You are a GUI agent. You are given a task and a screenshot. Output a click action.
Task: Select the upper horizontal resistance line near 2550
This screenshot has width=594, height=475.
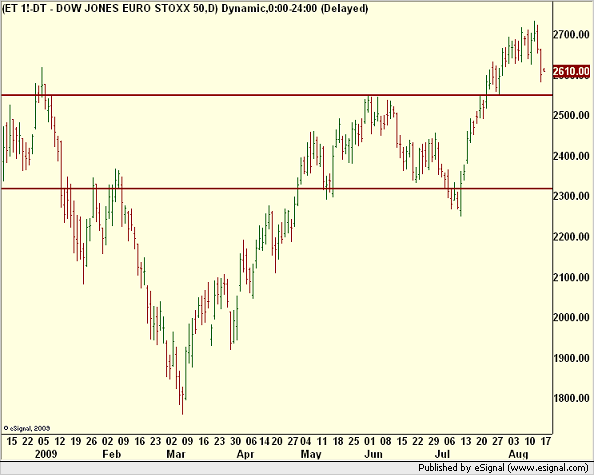click(277, 95)
